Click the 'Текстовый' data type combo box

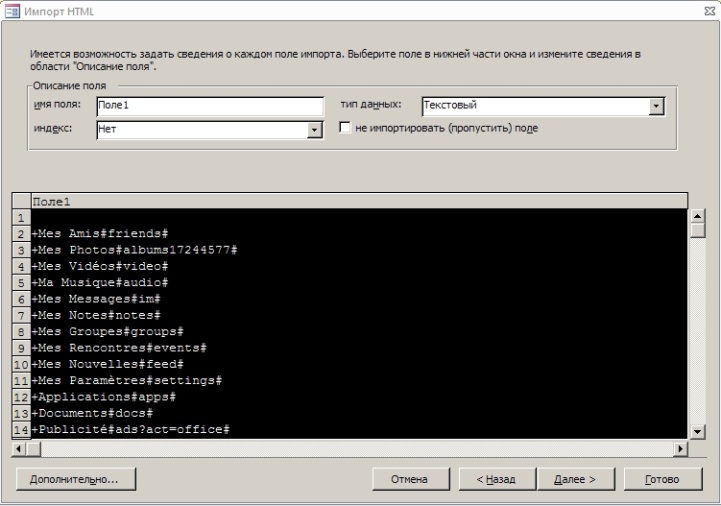coord(543,106)
